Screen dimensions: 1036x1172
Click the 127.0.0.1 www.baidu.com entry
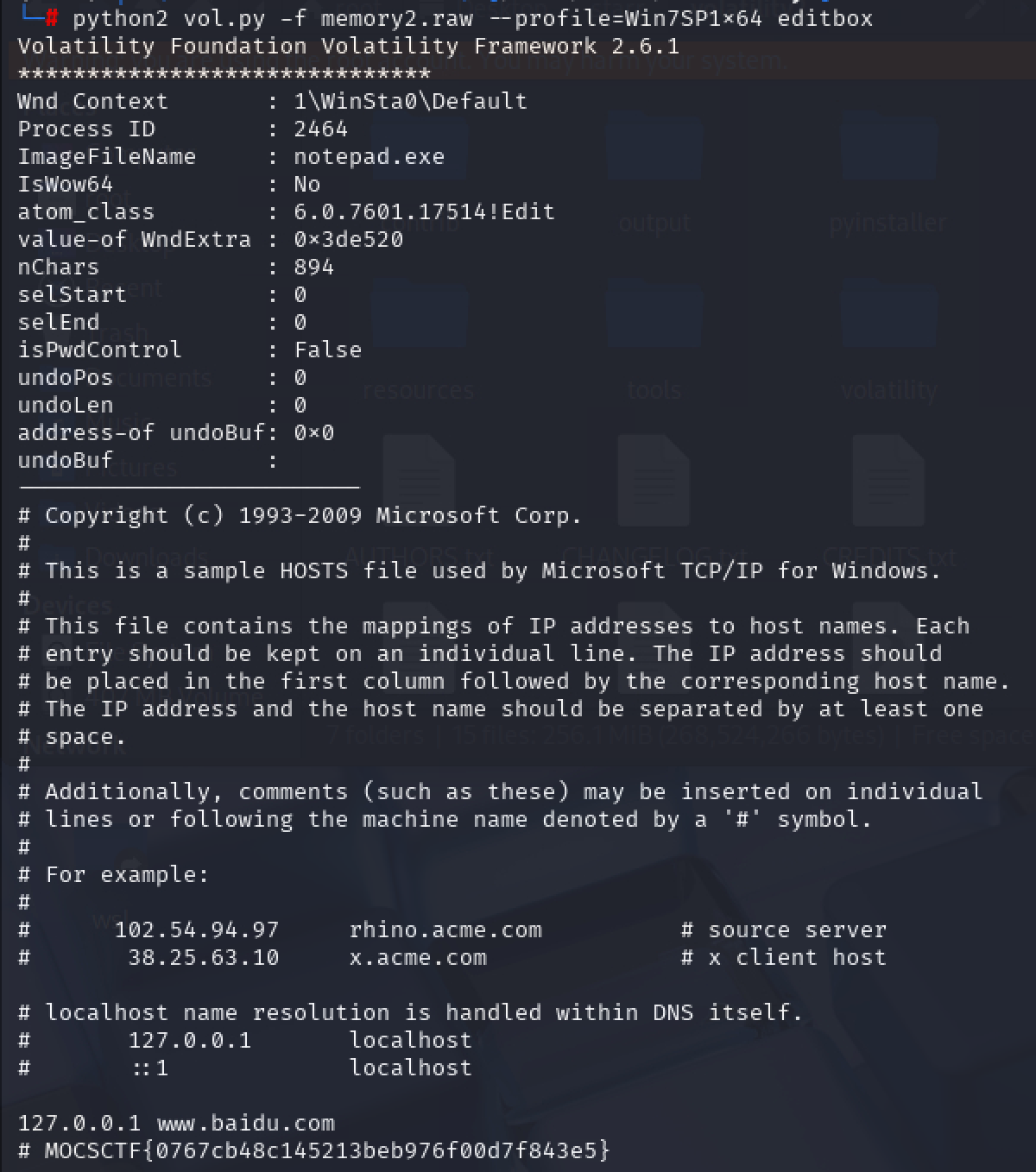176,1123
